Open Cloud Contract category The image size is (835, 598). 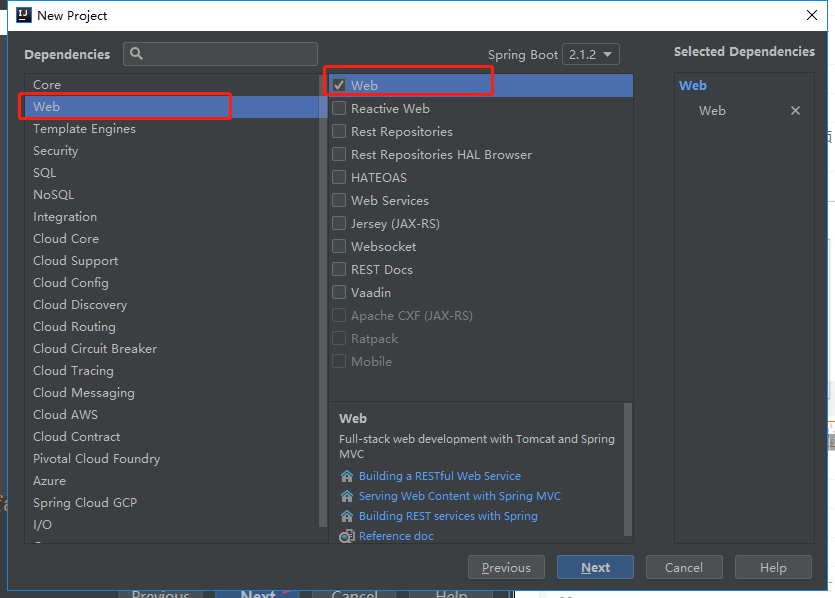171,437
